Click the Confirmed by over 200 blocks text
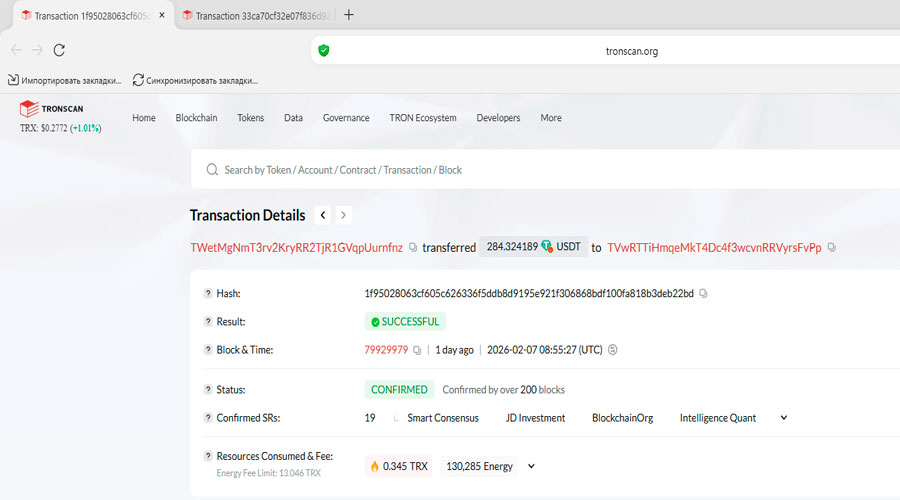This screenshot has height=500, width=900. (x=503, y=390)
